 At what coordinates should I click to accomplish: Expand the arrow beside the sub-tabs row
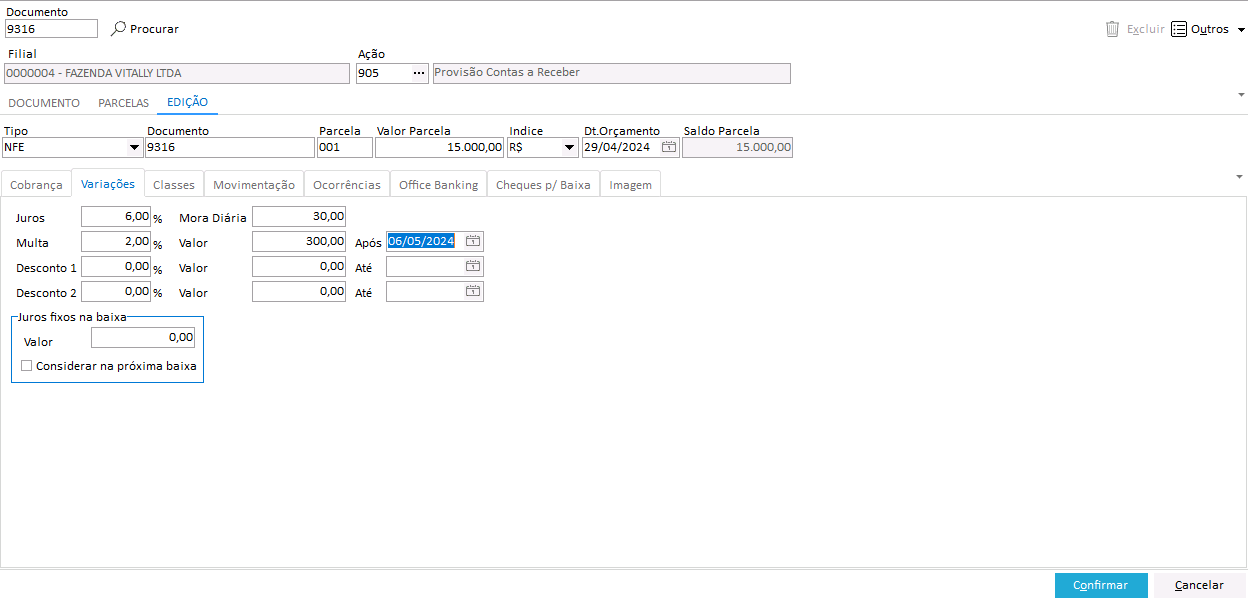[x=1241, y=176]
